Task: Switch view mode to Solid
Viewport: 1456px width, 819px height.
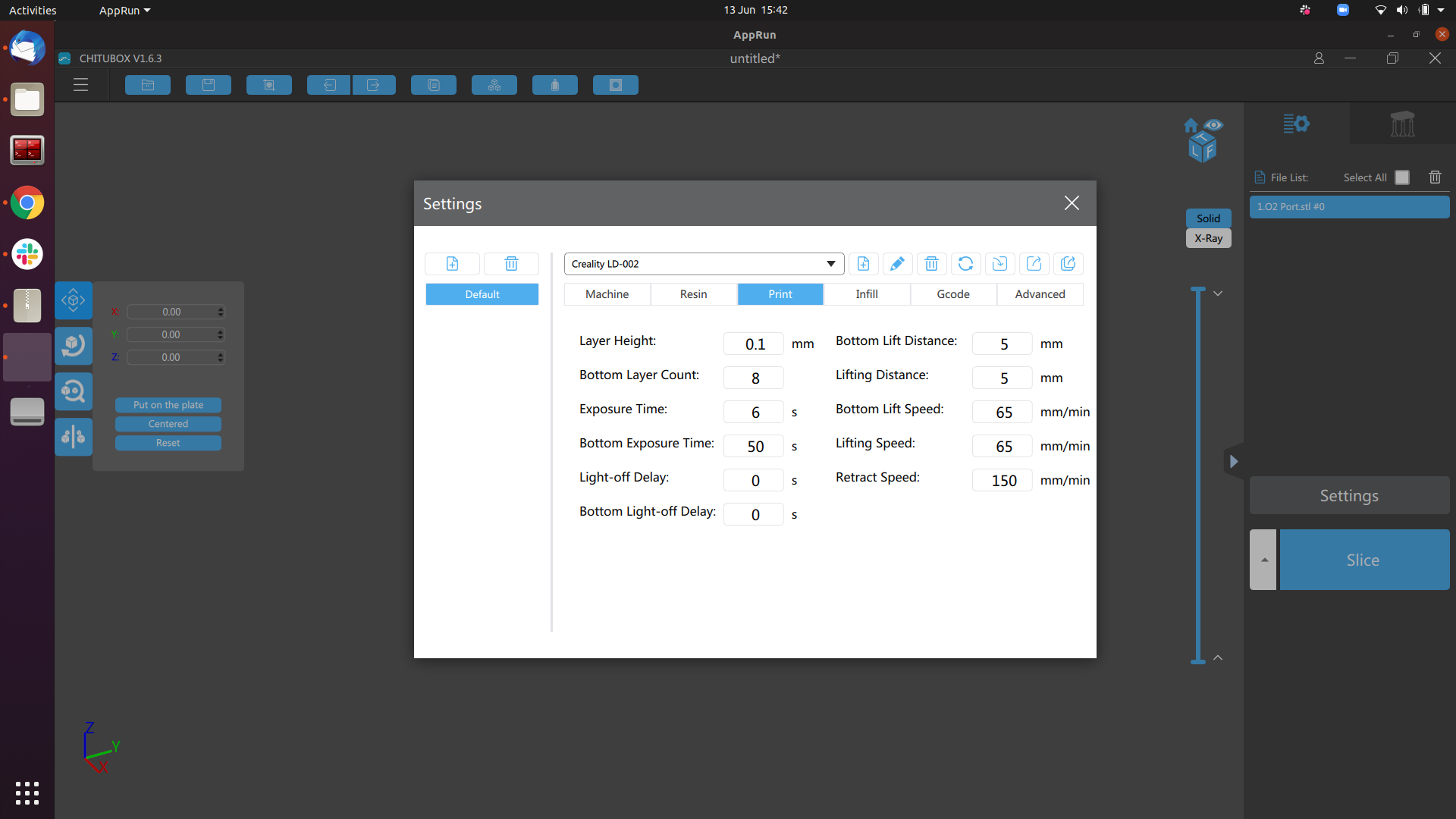Action: click(1208, 218)
